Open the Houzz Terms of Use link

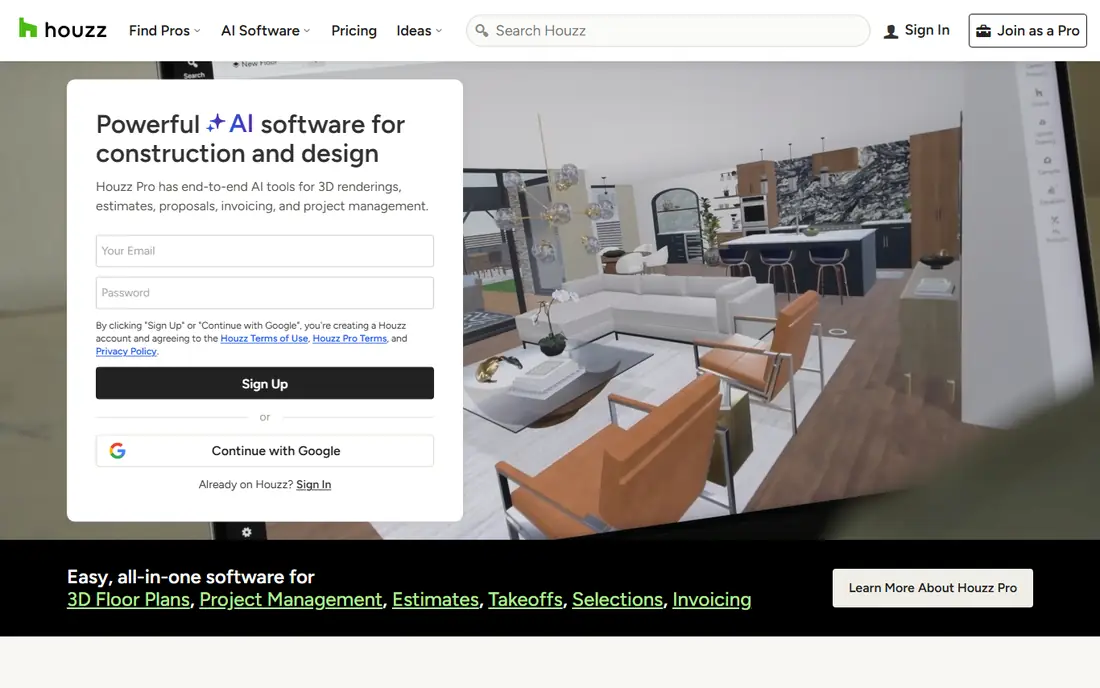pos(264,338)
